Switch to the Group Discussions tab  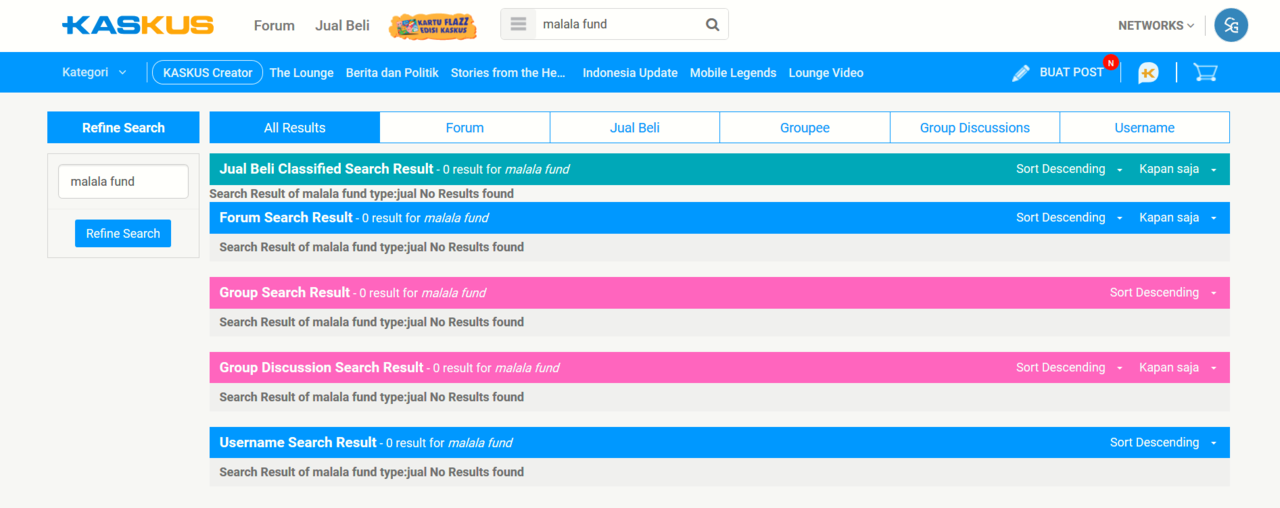[975, 128]
